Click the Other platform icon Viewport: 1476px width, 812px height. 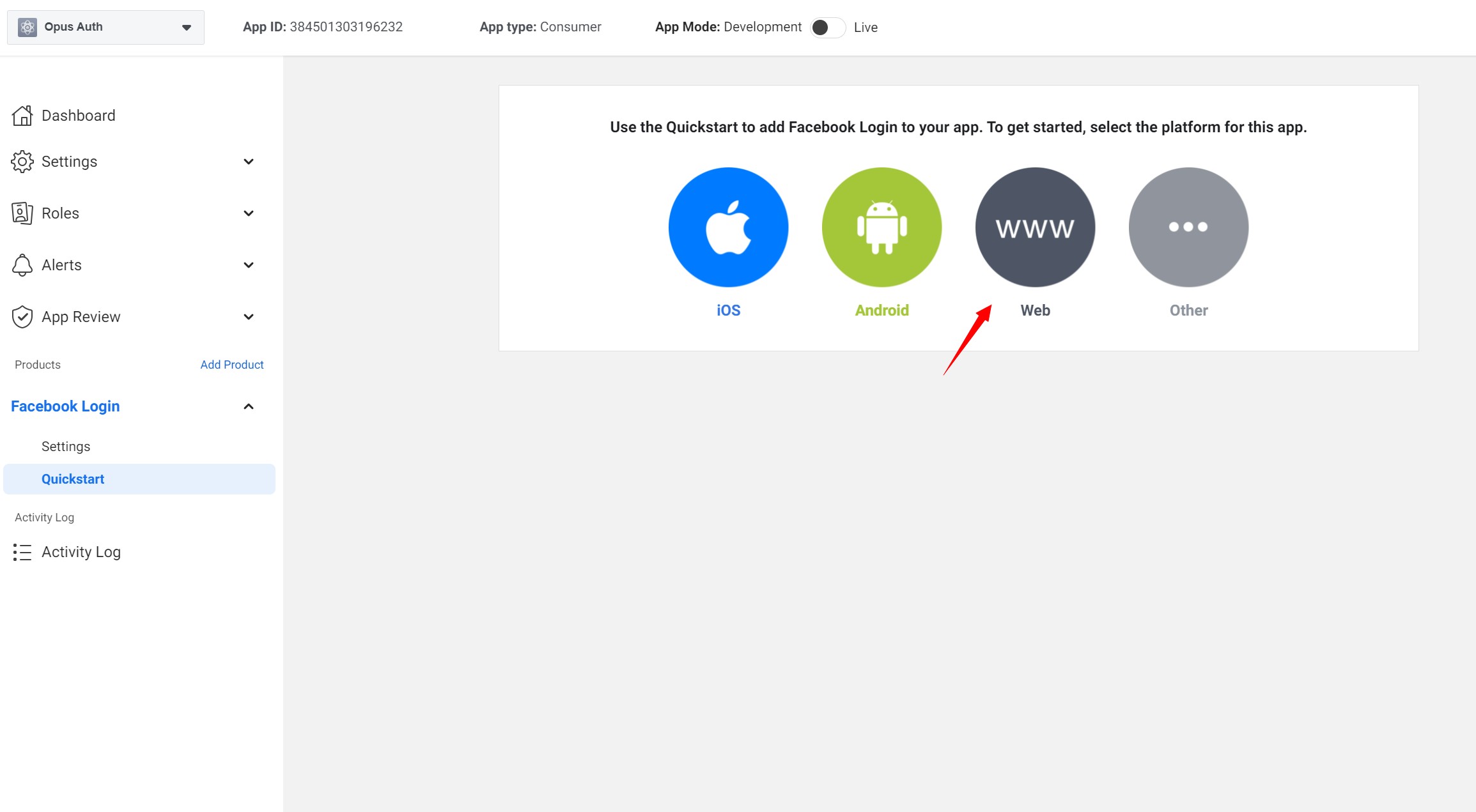pyautogui.click(x=1188, y=227)
